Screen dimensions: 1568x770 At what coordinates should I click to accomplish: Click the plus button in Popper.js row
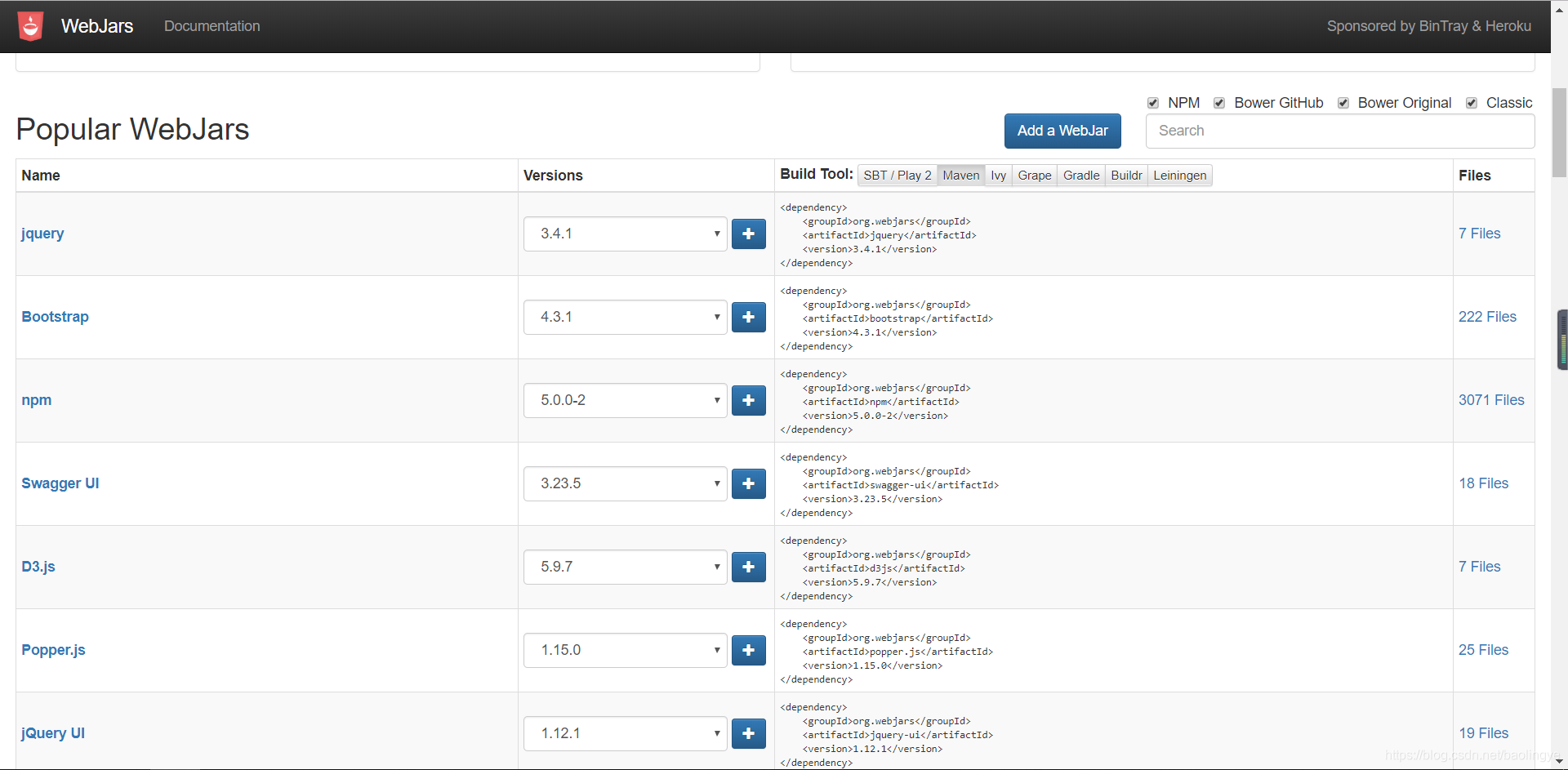(748, 650)
